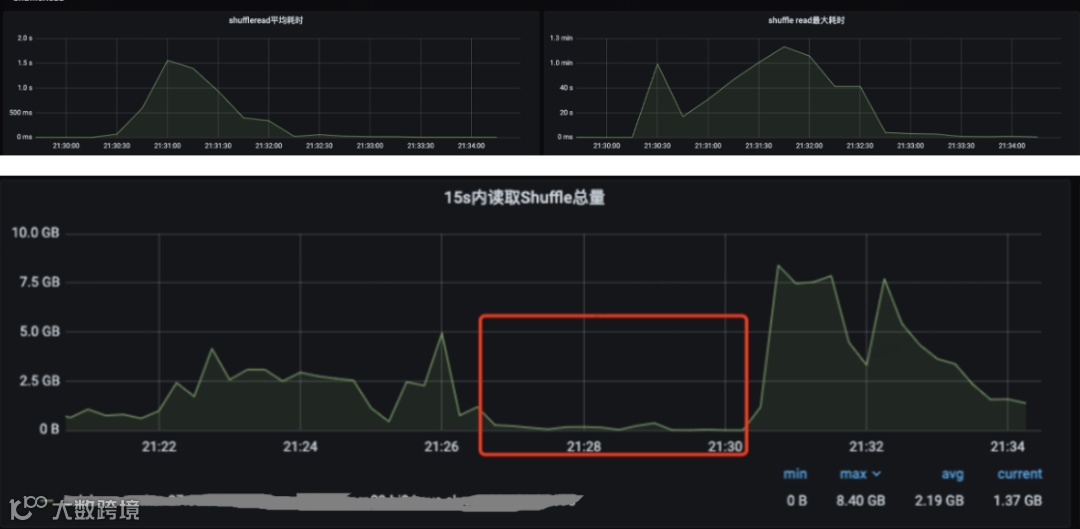Click the highest peak in 最大耗时 chart

[784, 47]
